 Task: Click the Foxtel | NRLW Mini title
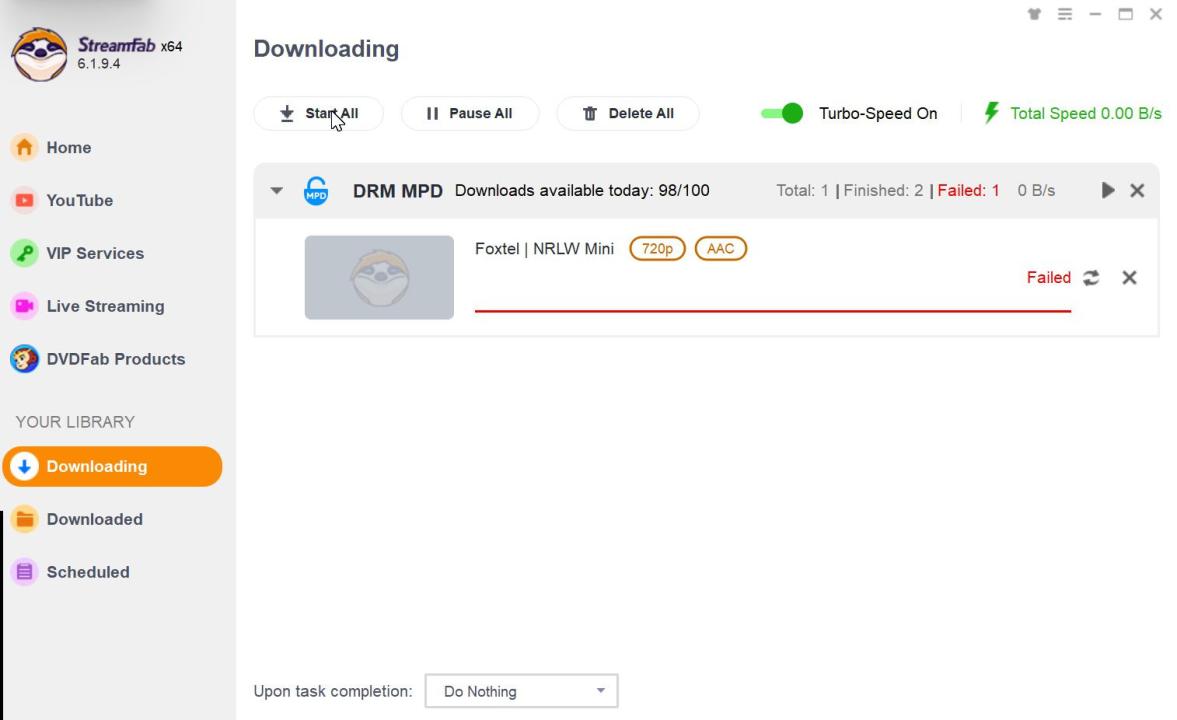(x=544, y=249)
